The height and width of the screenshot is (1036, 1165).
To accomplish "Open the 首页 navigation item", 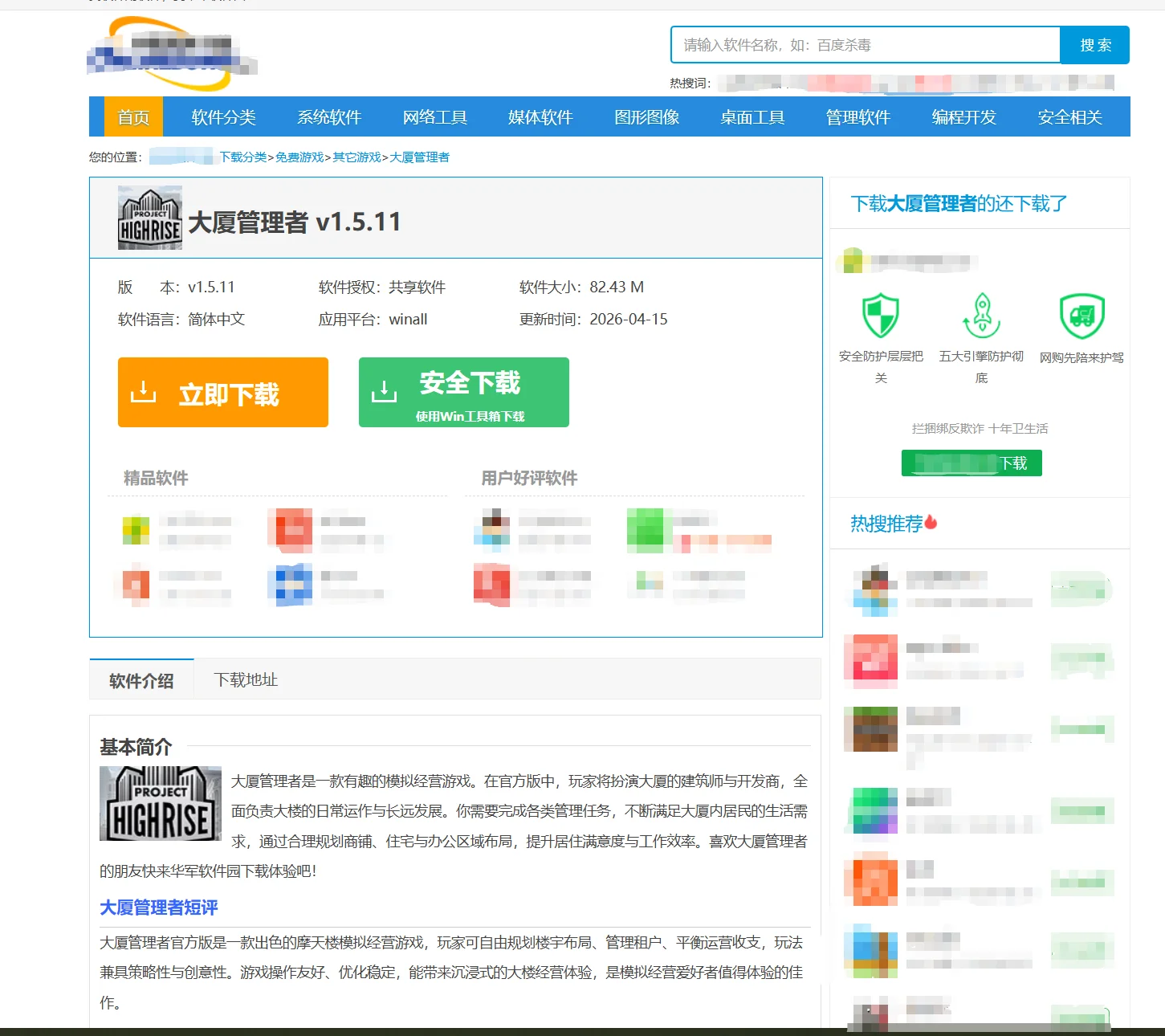I will 133,117.
